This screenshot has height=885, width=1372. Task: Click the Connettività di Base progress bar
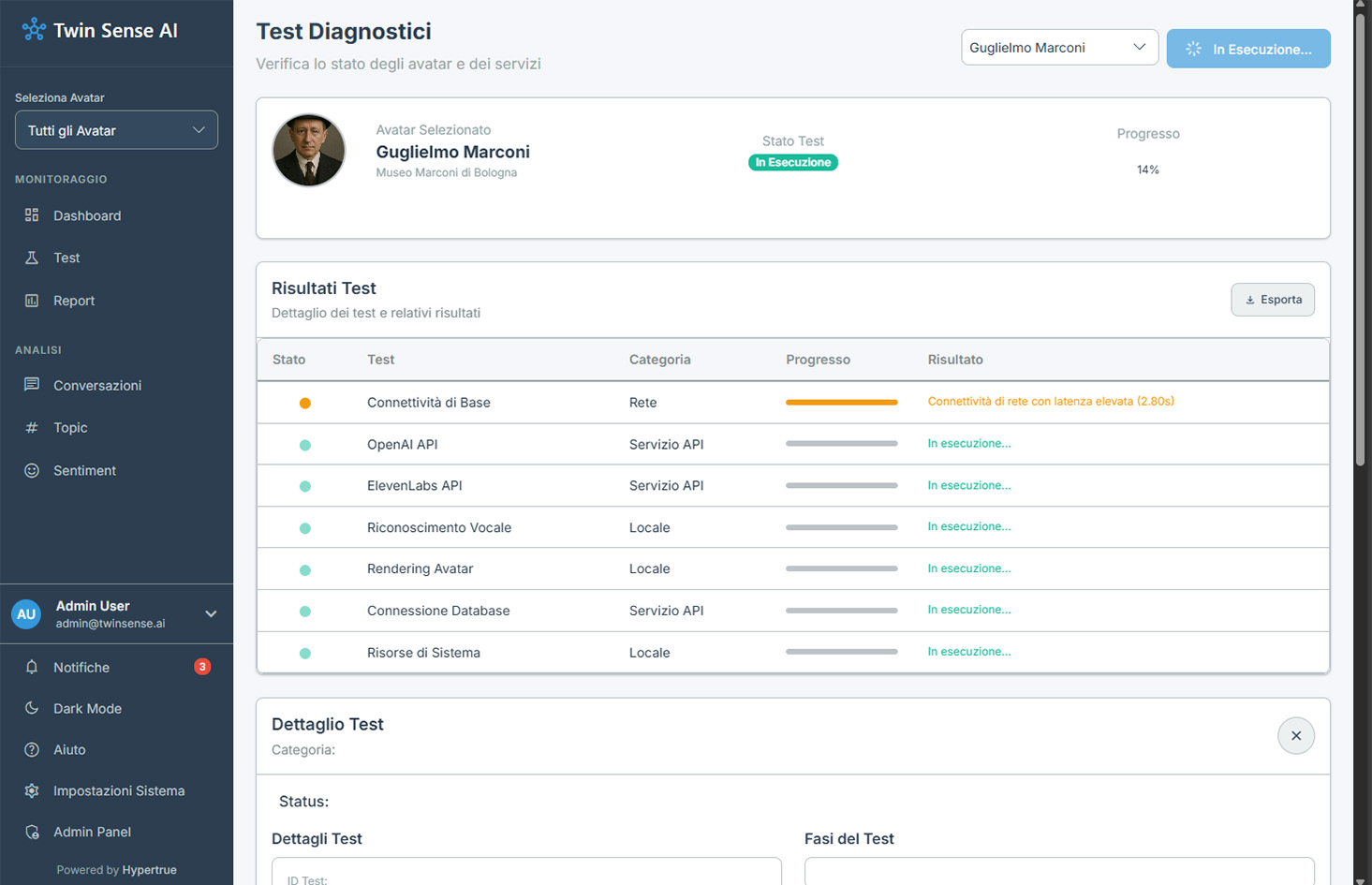[x=841, y=403]
